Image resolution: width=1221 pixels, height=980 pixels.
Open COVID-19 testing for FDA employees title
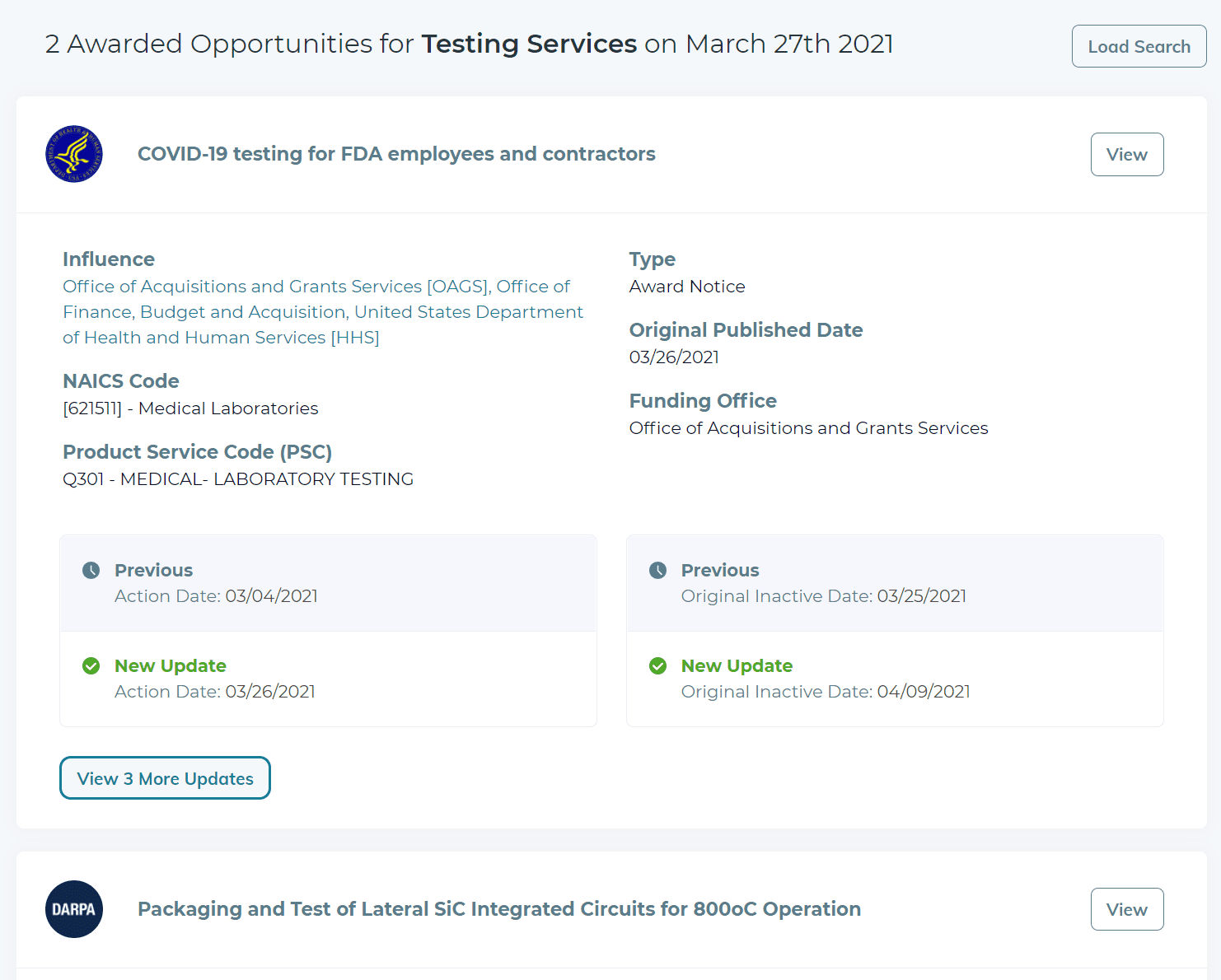(x=396, y=154)
